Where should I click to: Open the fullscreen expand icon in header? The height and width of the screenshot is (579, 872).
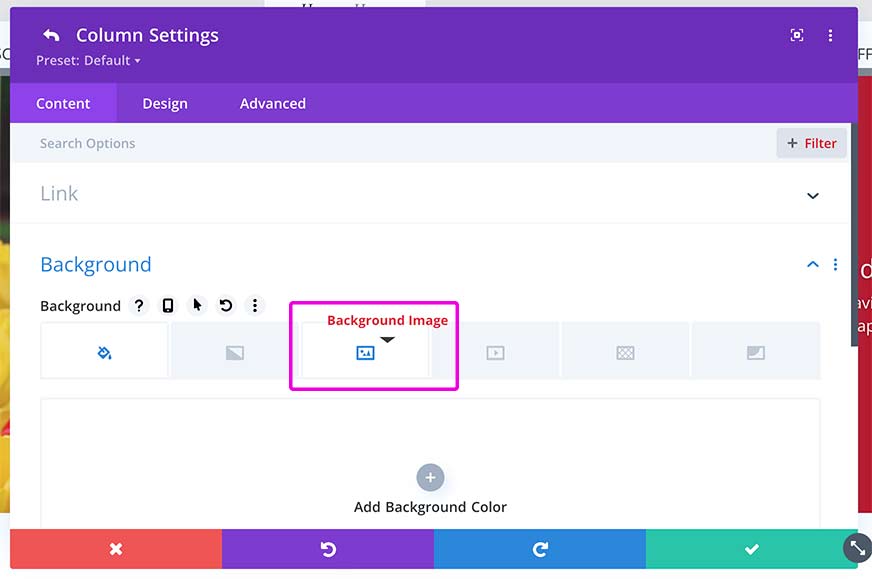click(796, 36)
